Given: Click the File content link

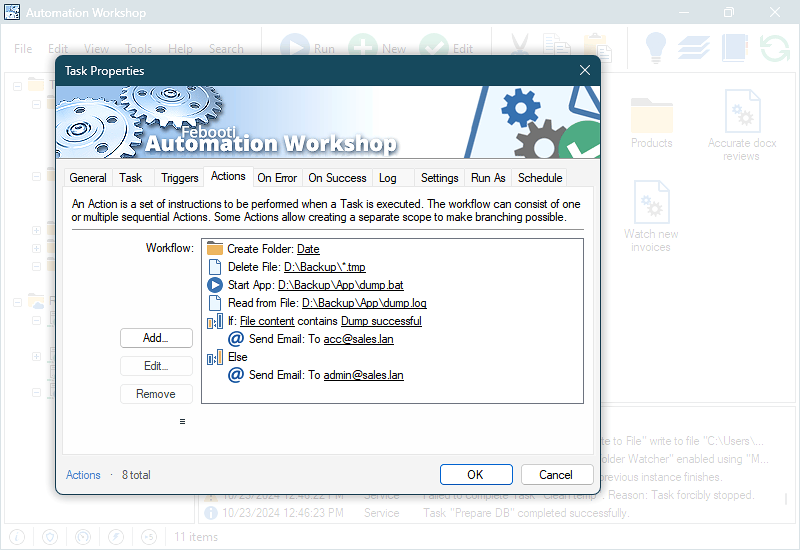Looking at the screenshot, I should 267,321.
